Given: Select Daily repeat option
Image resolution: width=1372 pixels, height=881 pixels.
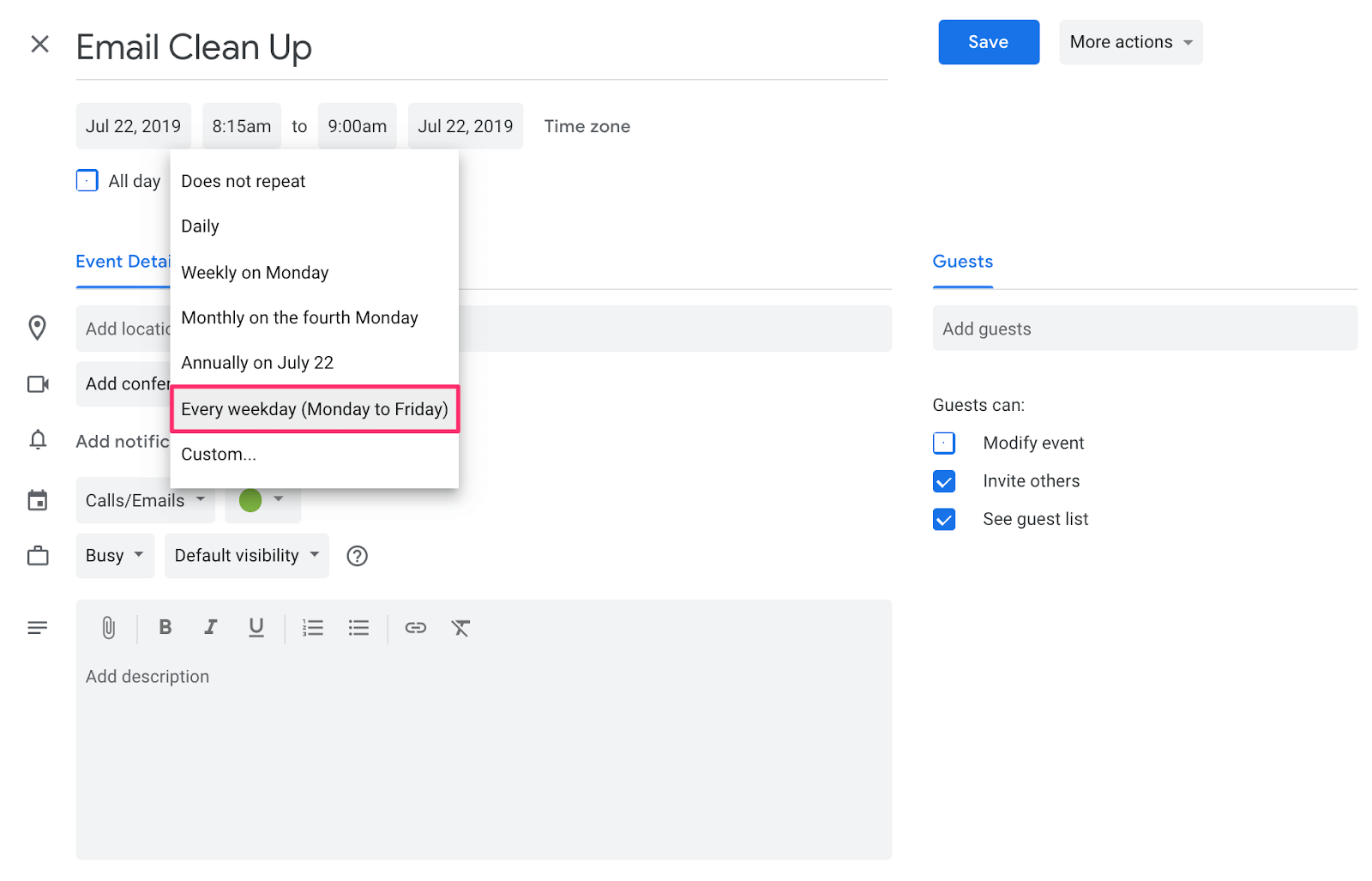Looking at the screenshot, I should point(315,226).
